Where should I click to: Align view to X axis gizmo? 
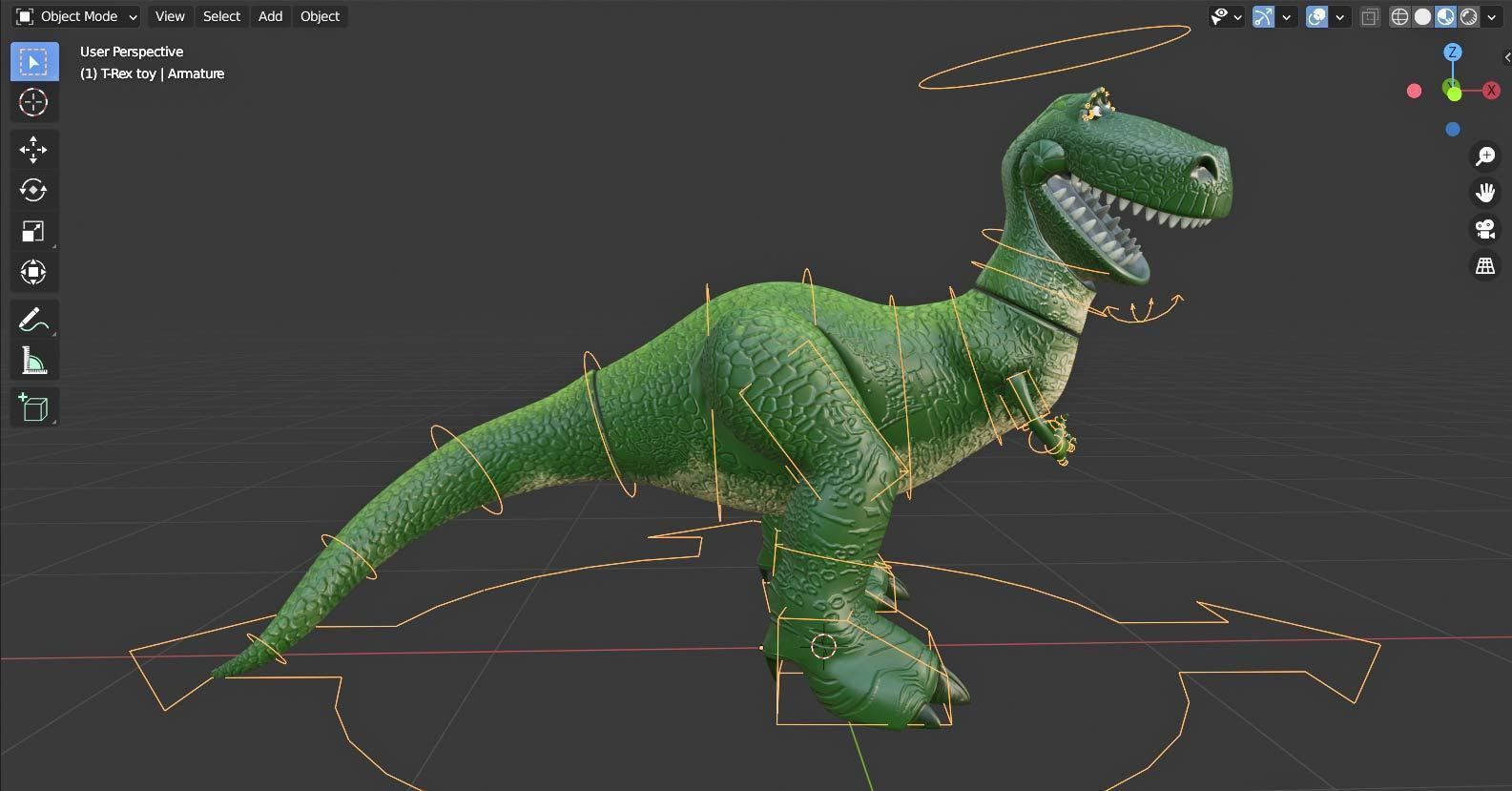point(1491,91)
